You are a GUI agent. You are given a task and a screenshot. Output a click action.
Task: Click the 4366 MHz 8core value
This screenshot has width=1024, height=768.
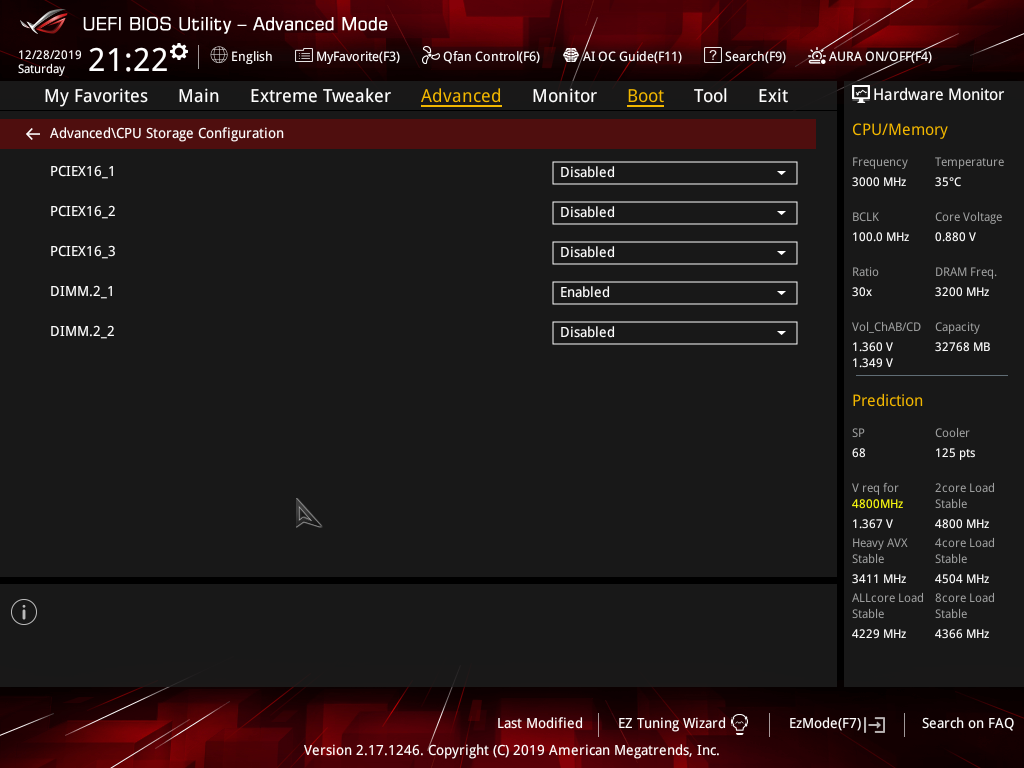(x=961, y=633)
